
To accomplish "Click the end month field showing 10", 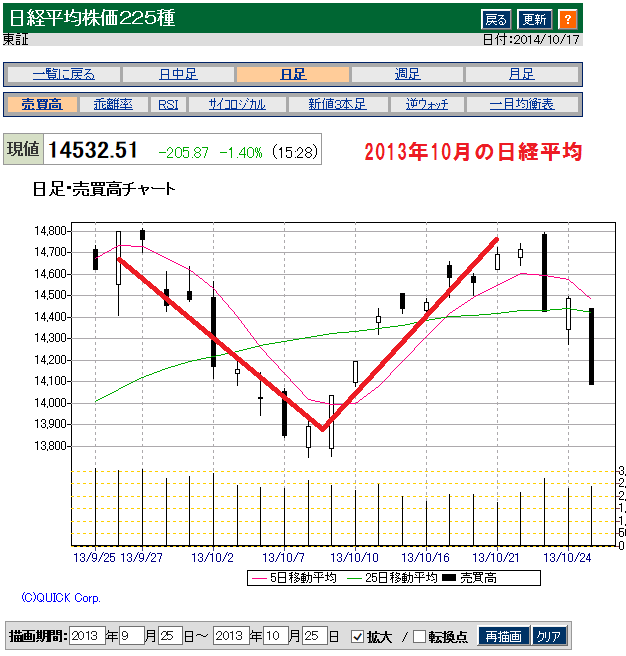I will coord(276,636).
